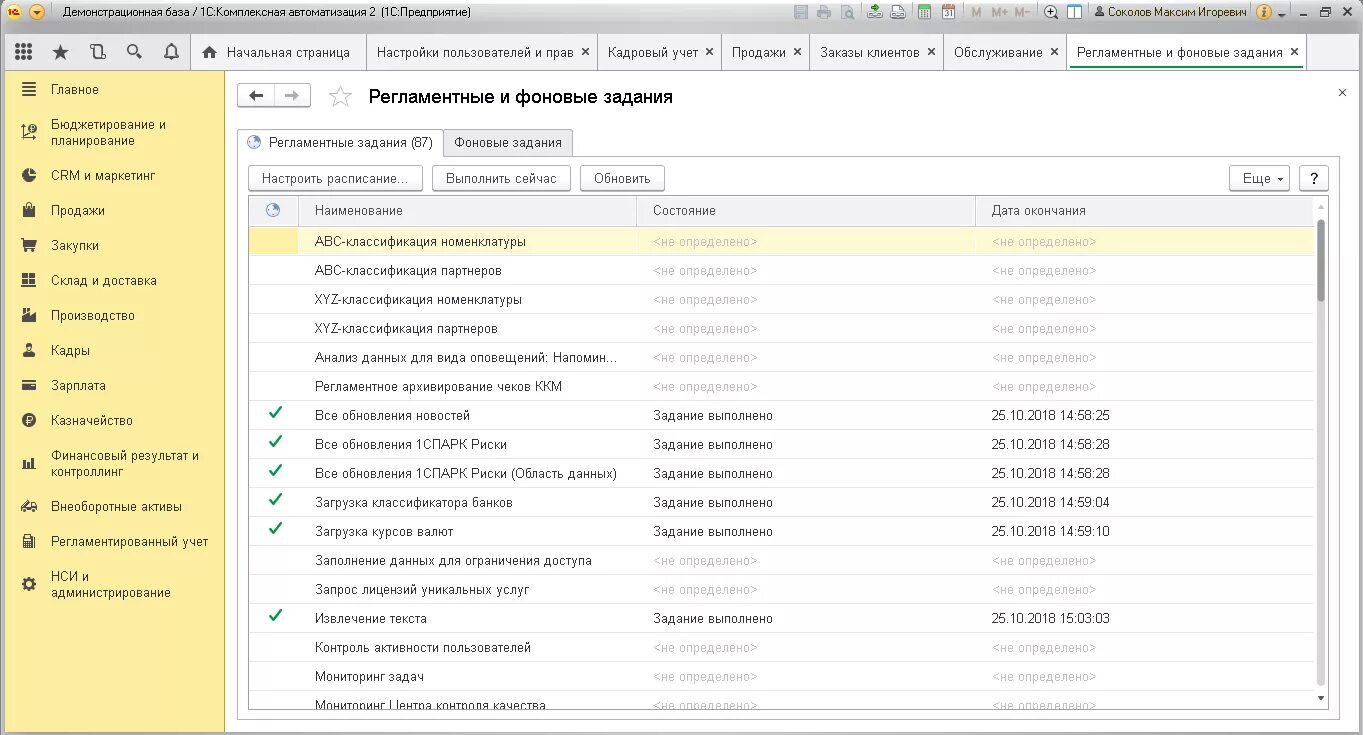
Task: Go forward with the right arrow
Action: [x=292, y=95]
